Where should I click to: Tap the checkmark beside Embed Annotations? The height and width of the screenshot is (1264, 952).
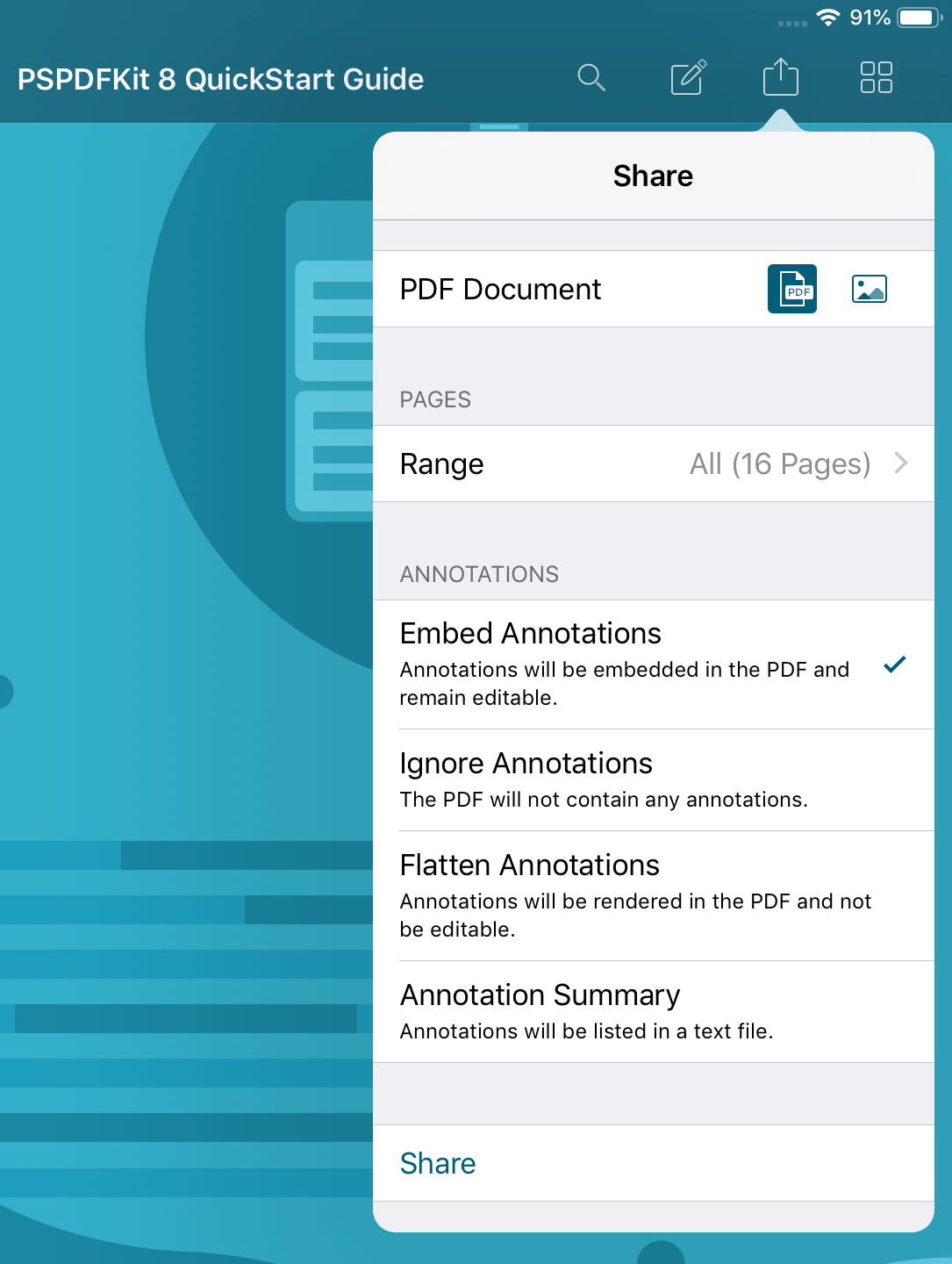click(894, 664)
